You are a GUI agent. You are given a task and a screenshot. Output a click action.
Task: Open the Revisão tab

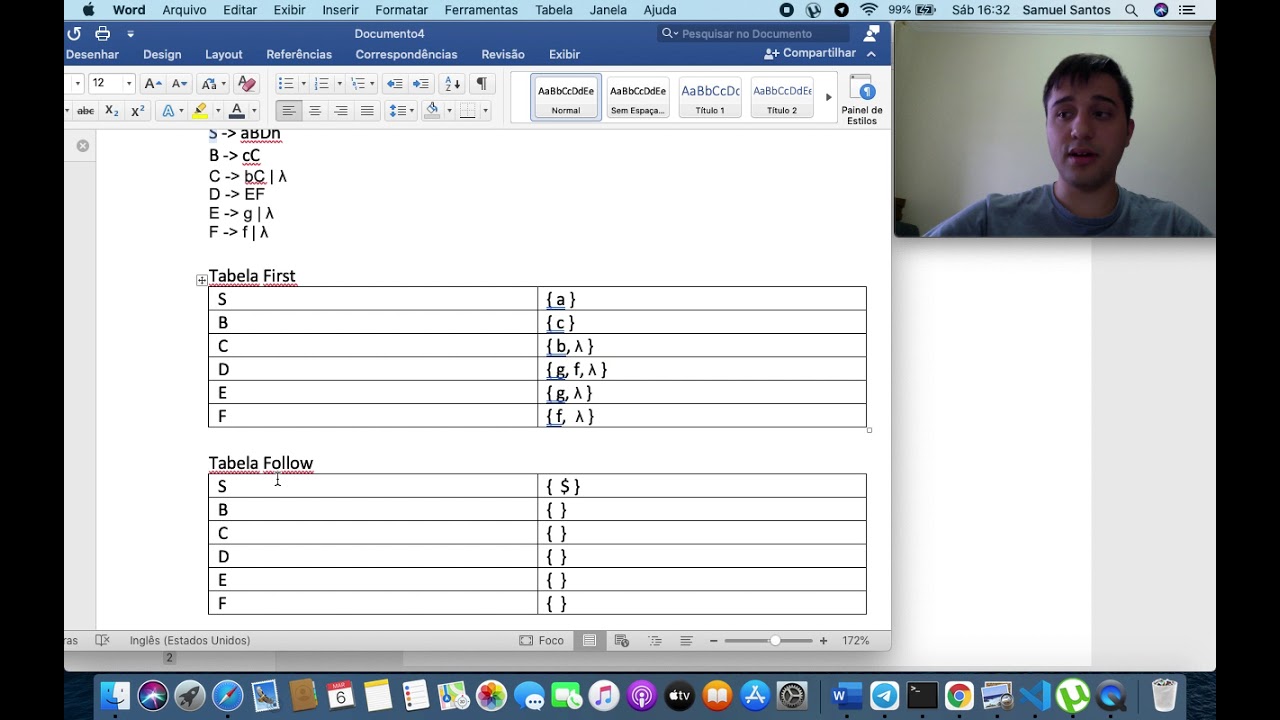click(503, 54)
